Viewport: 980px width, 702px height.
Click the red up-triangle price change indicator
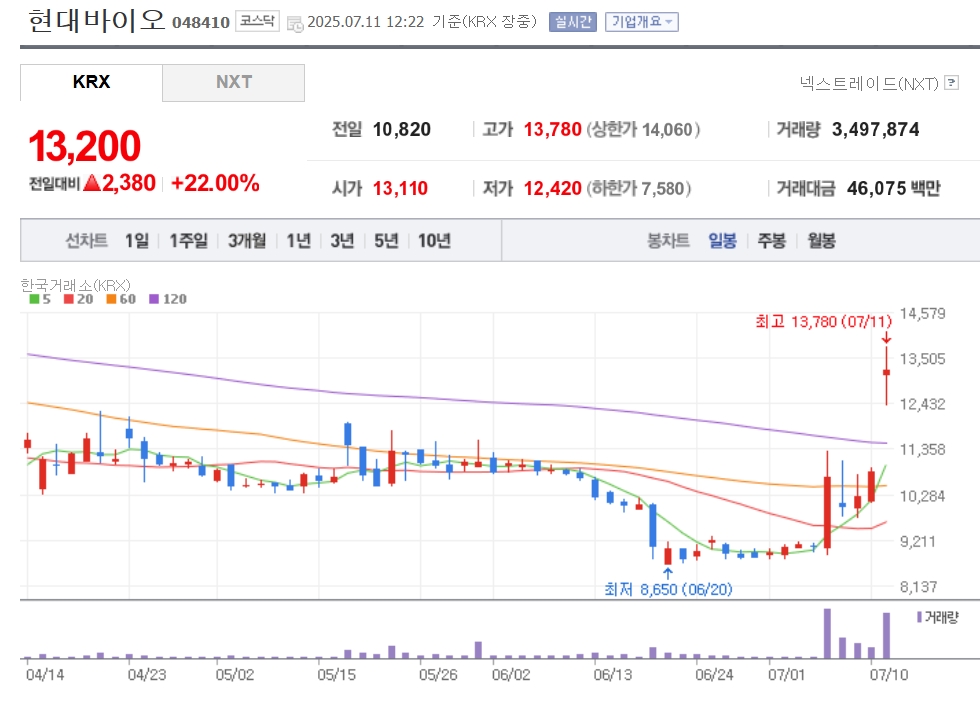click(92, 183)
